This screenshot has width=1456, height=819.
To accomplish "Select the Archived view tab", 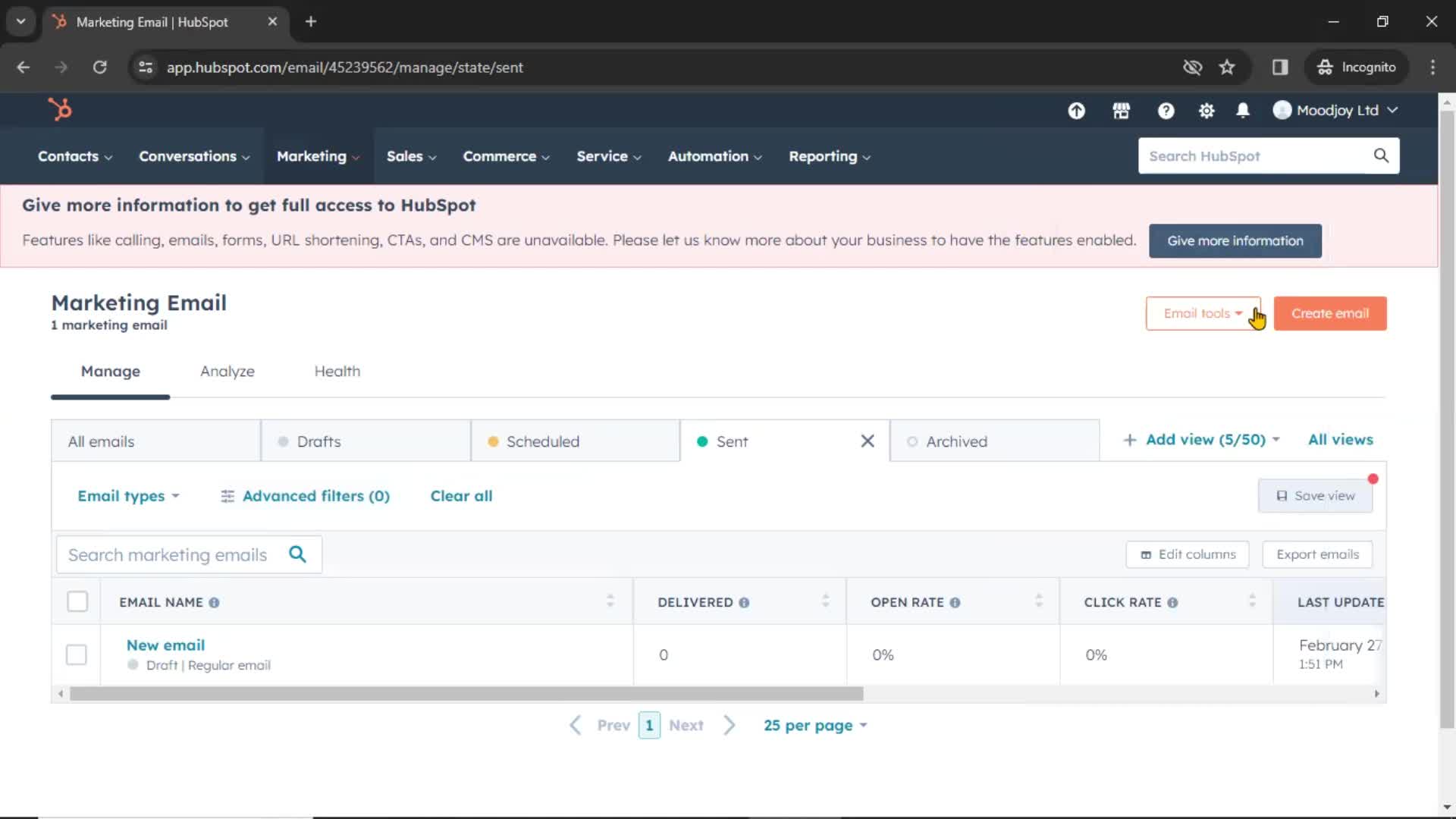I will (995, 441).
